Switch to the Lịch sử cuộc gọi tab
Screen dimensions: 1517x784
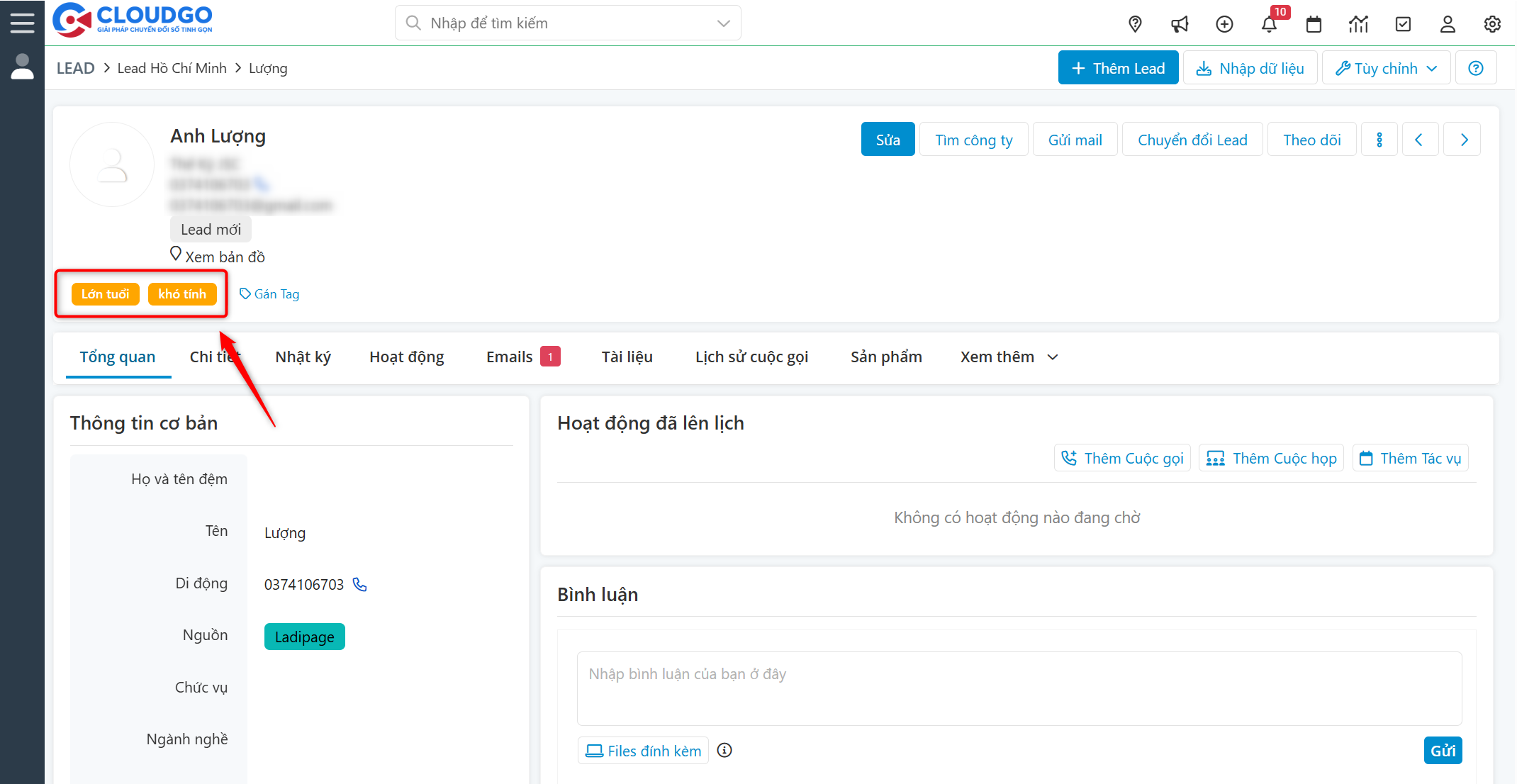point(751,357)
